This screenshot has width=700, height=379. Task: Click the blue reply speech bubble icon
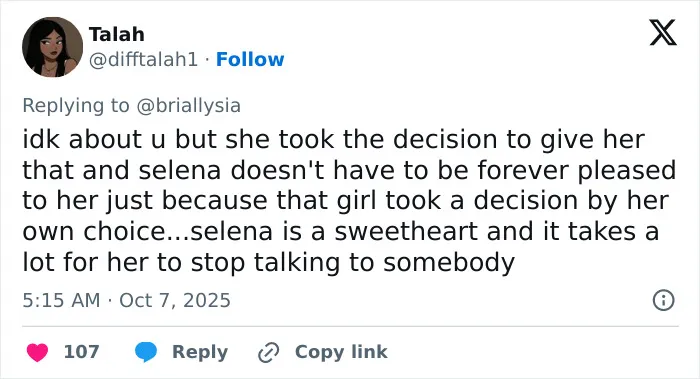coord(146,352)
